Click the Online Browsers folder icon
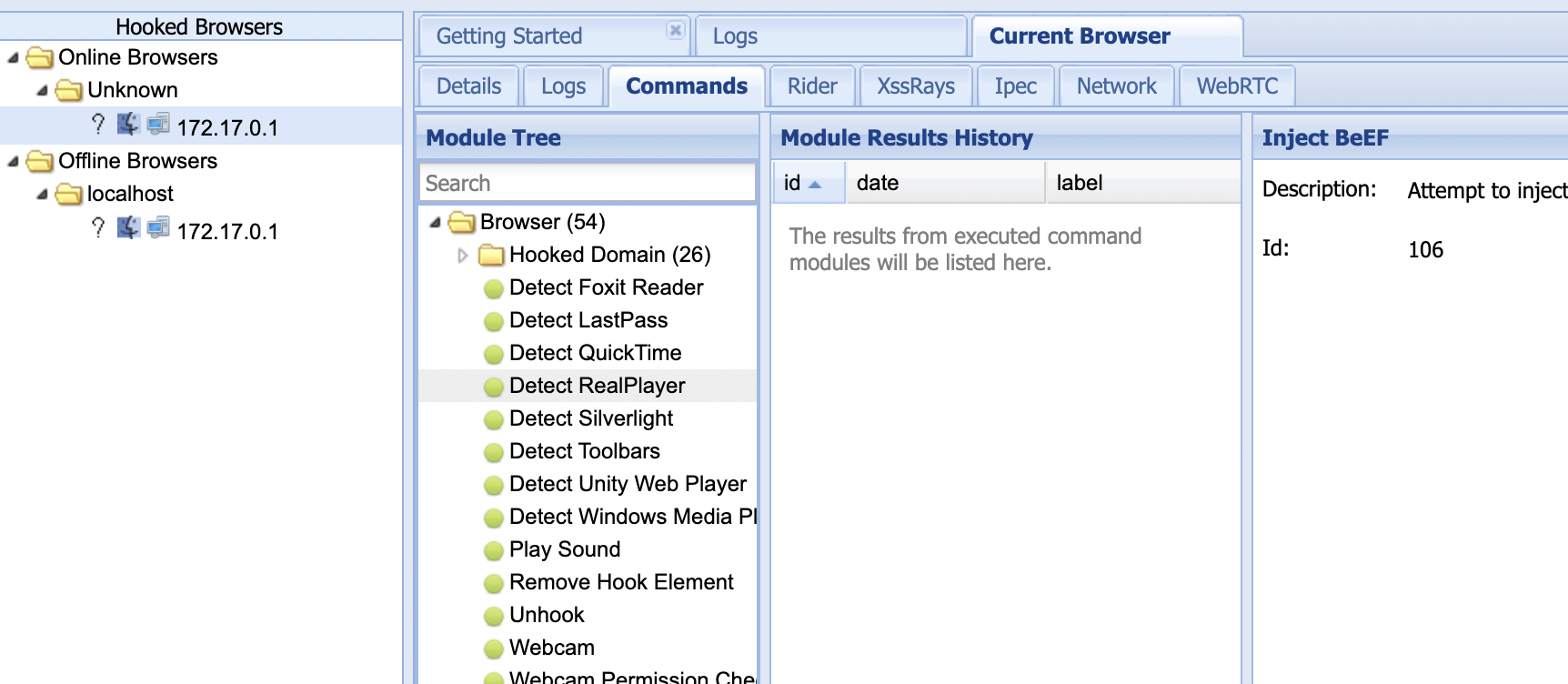This screenshot has width=1568, height=684. click(x=39, y=58)
